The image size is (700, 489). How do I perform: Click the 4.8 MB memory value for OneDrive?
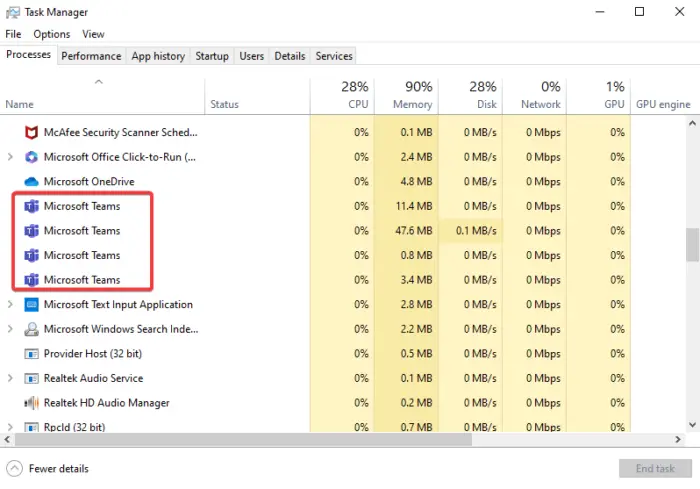[x=416, y=182]
